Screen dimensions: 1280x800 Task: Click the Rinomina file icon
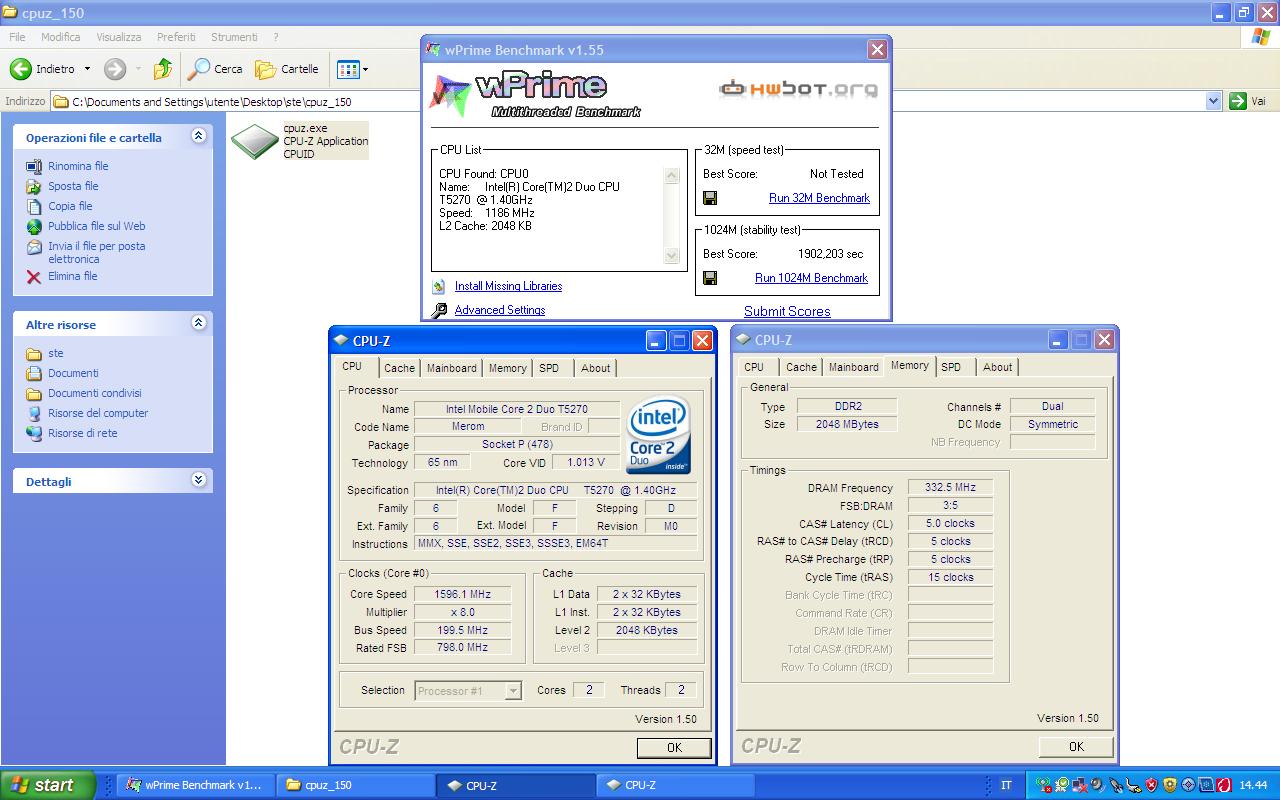[34, 166]
